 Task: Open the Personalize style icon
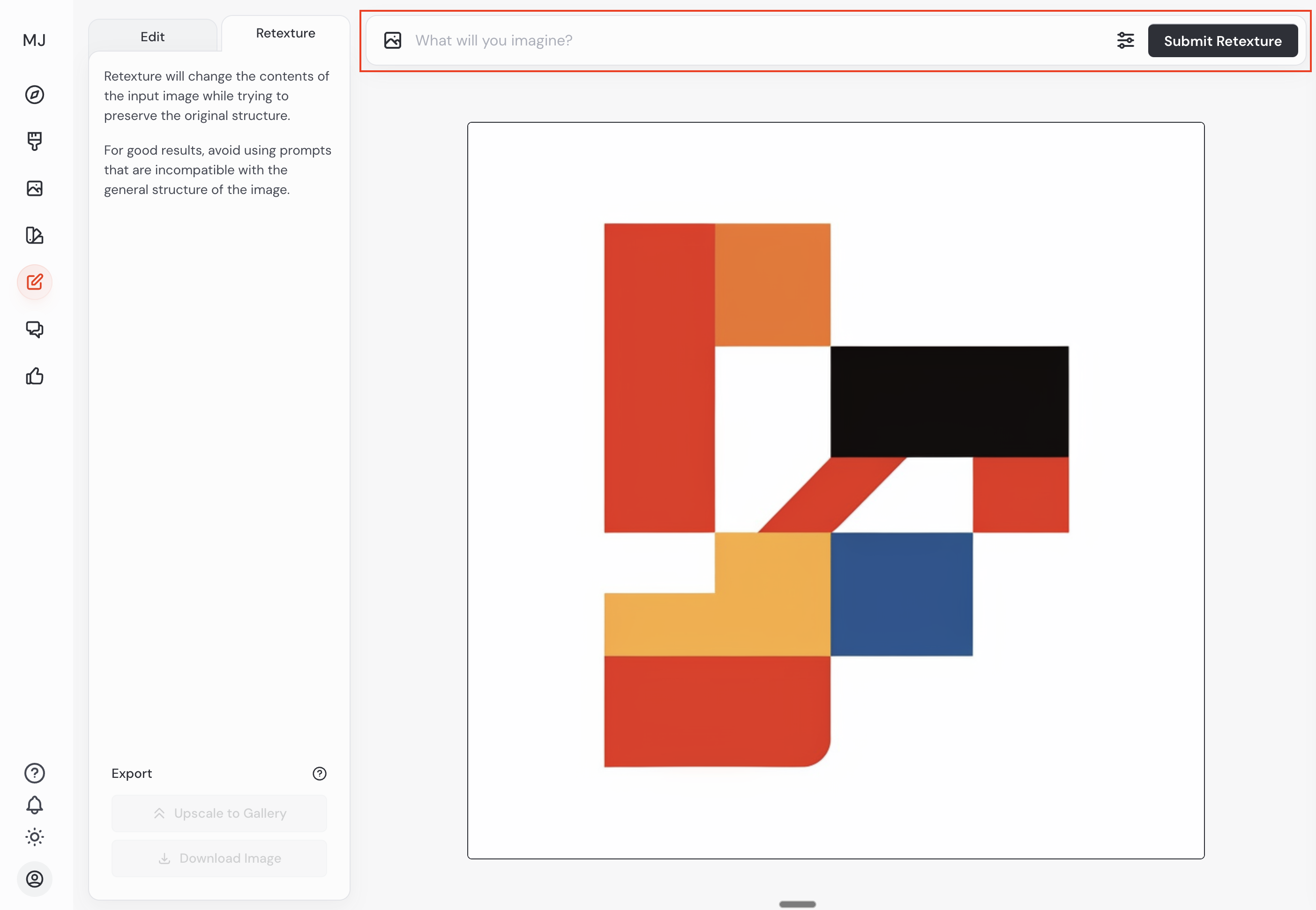[35, 236]
